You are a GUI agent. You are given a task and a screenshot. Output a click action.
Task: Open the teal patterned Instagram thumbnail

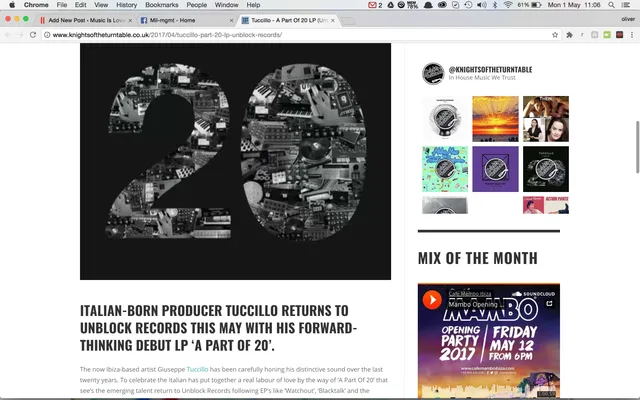pos(445,169)
